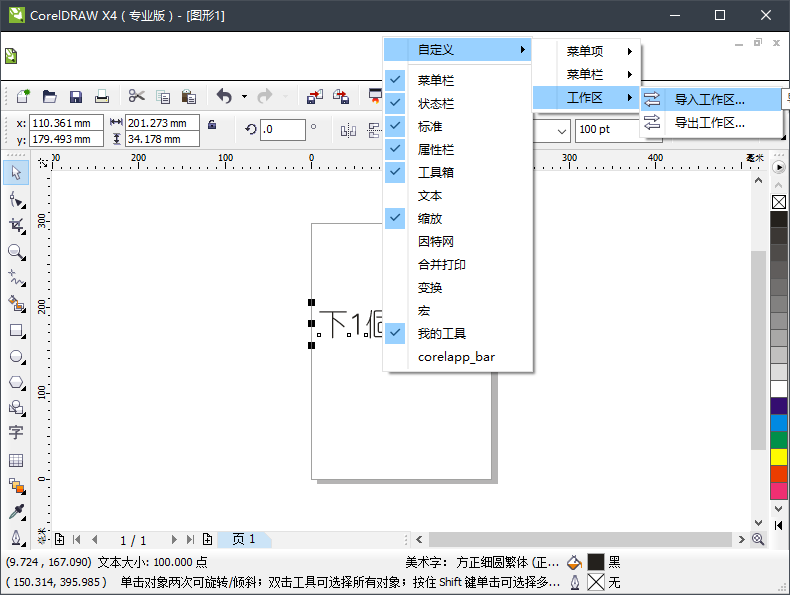Click the x position input field
Image resolution: width=790 pixels, height=595 pixels.
pyautogui.click(x=67, y=123)
